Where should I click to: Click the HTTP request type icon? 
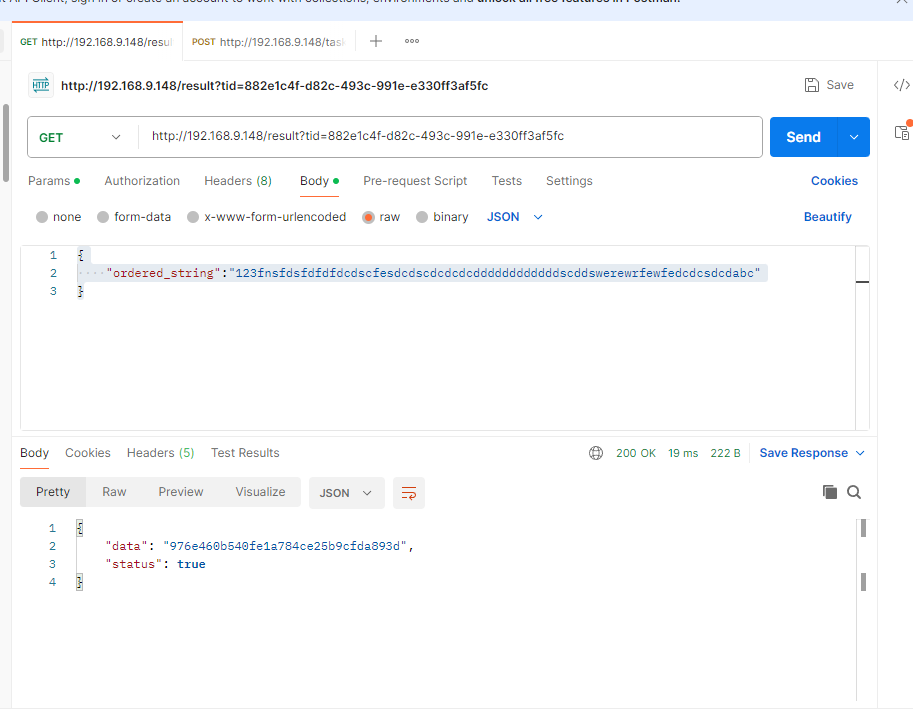(41, 85)
